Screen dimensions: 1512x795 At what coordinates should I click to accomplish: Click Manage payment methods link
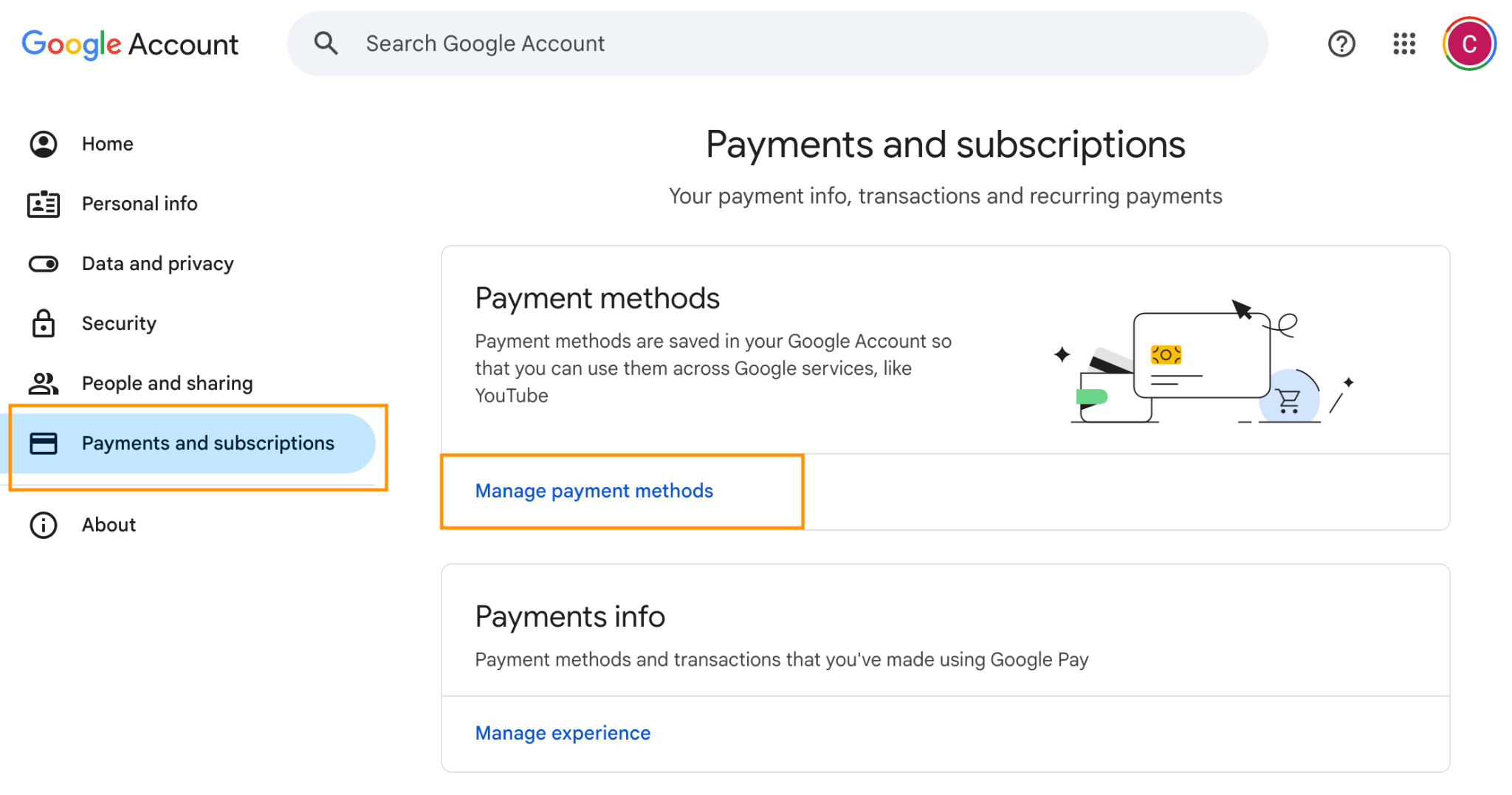click(594, 491)
